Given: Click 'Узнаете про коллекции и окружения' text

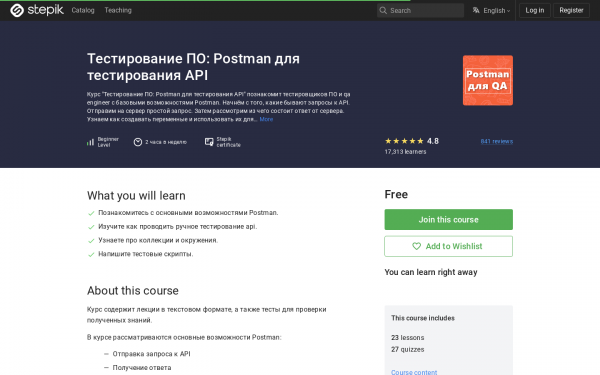Looking at the screenshot, I should [158, 240].
